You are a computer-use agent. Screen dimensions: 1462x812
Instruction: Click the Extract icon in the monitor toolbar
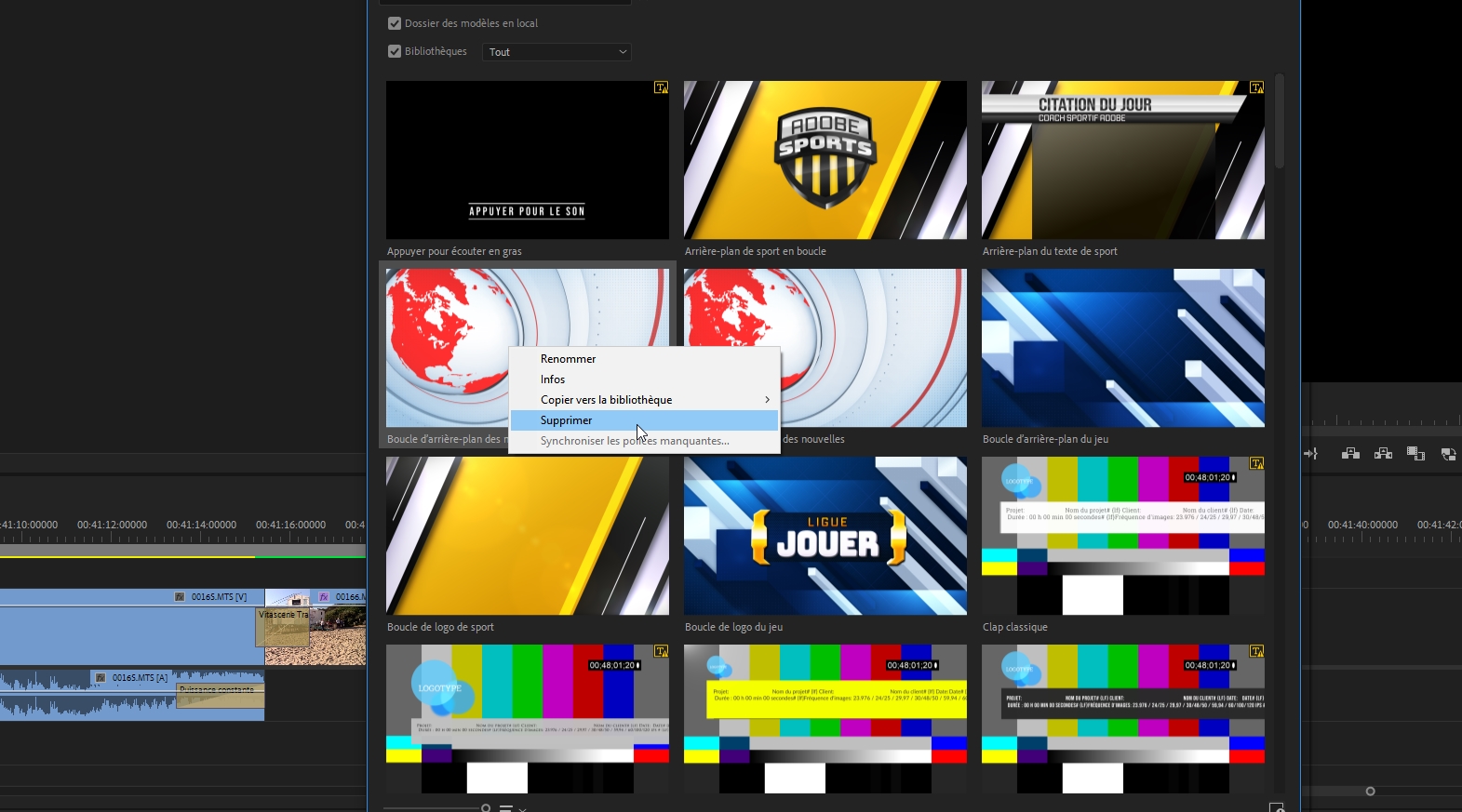click(x=1383, y=454)
